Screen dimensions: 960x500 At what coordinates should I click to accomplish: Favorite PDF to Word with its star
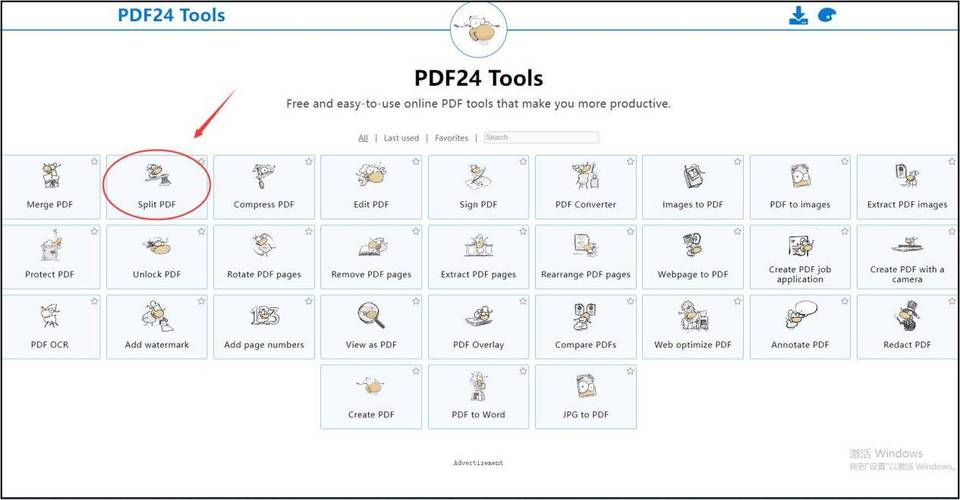pos(523,371)
